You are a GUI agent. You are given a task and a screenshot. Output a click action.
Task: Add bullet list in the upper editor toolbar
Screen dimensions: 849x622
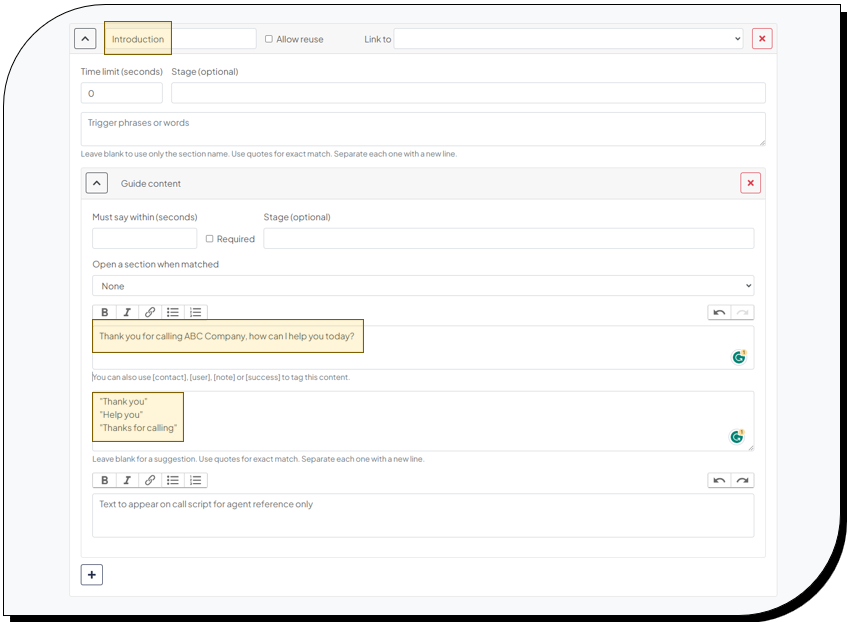point(173,312)
